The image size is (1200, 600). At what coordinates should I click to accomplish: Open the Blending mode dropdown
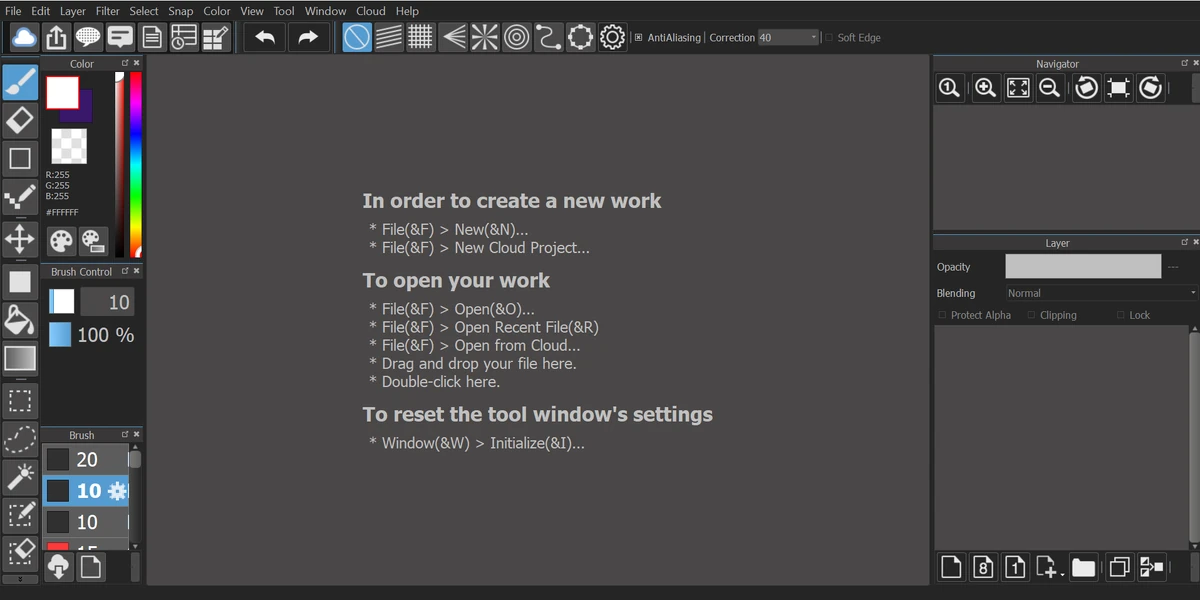click(1101, 293)
